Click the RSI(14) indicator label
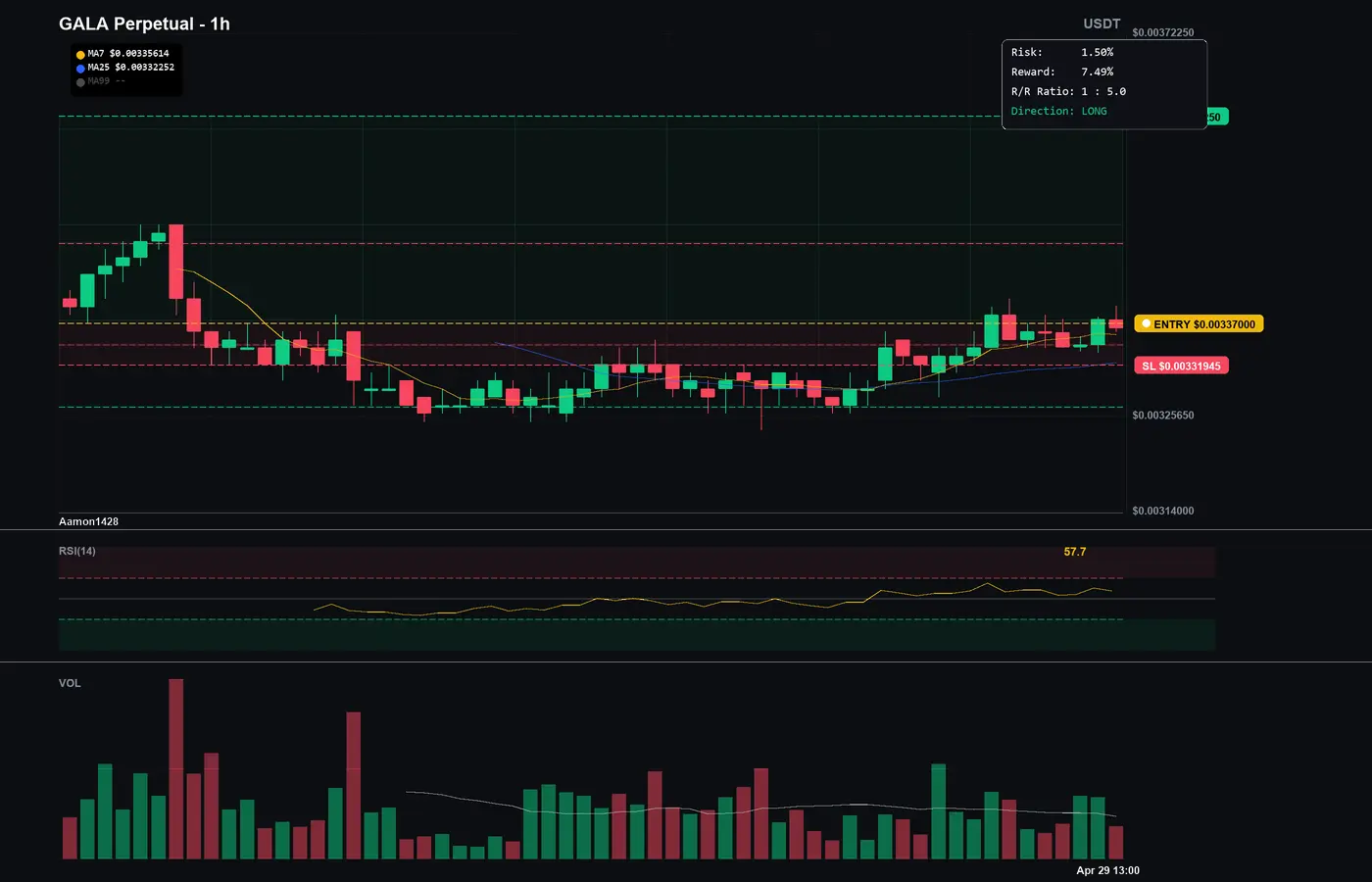Screen dimensions: 1372x882 [77, 551]
